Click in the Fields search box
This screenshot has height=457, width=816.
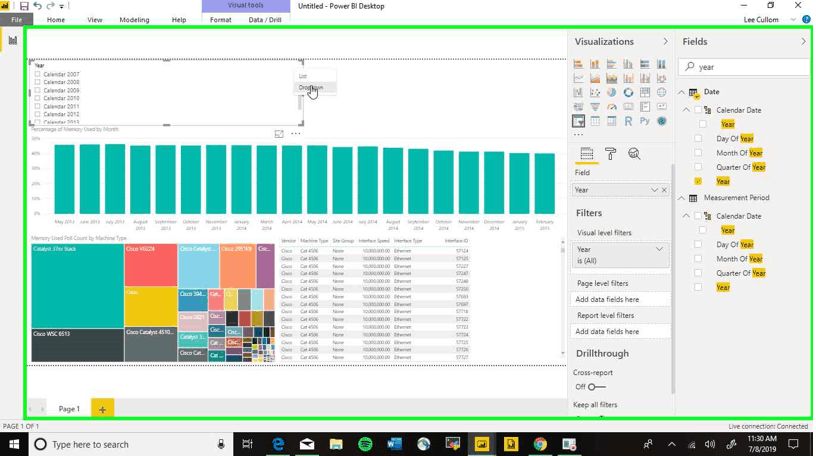tap(745, 67)
